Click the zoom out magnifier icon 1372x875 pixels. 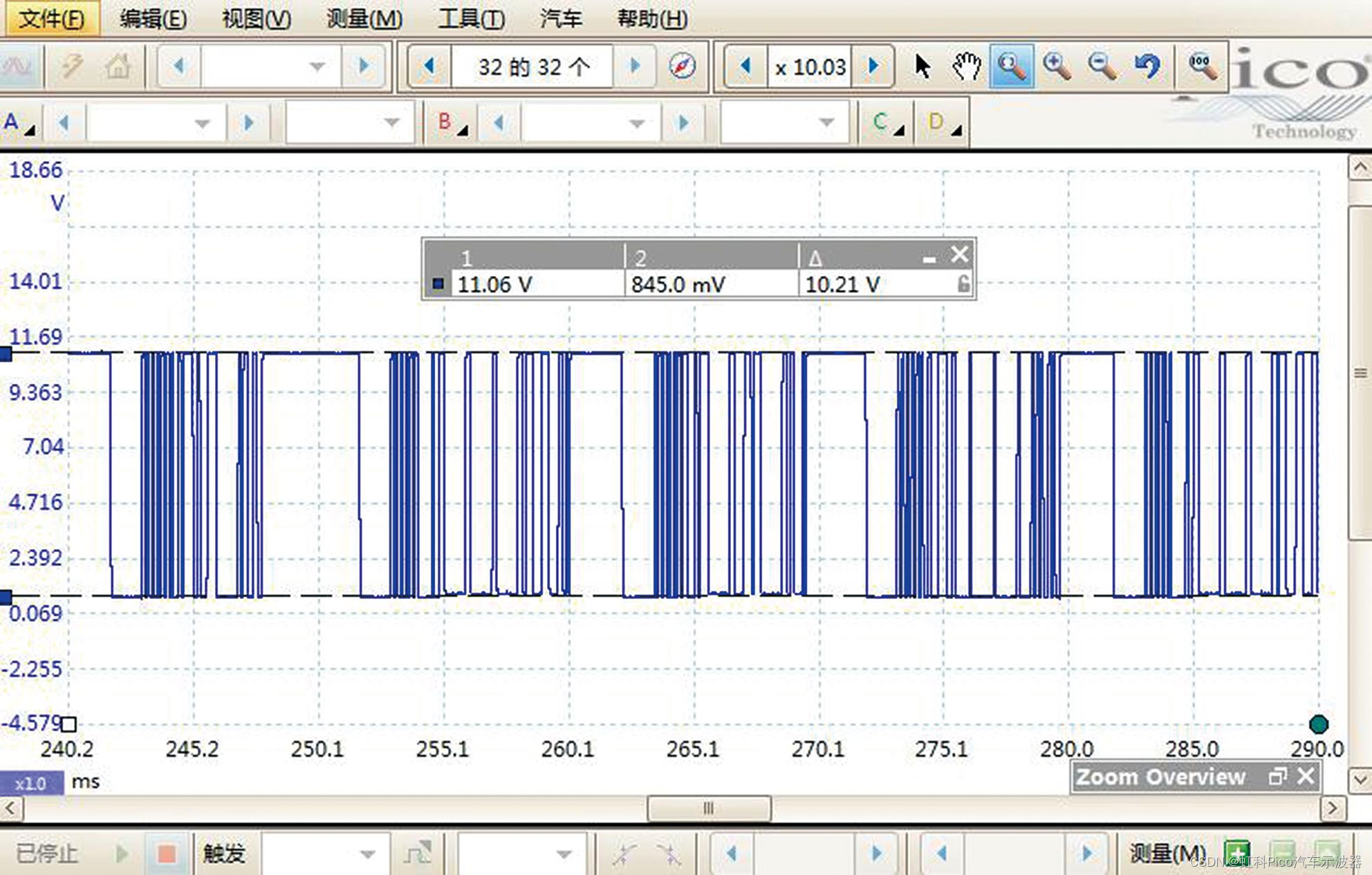pos(1102,66)
